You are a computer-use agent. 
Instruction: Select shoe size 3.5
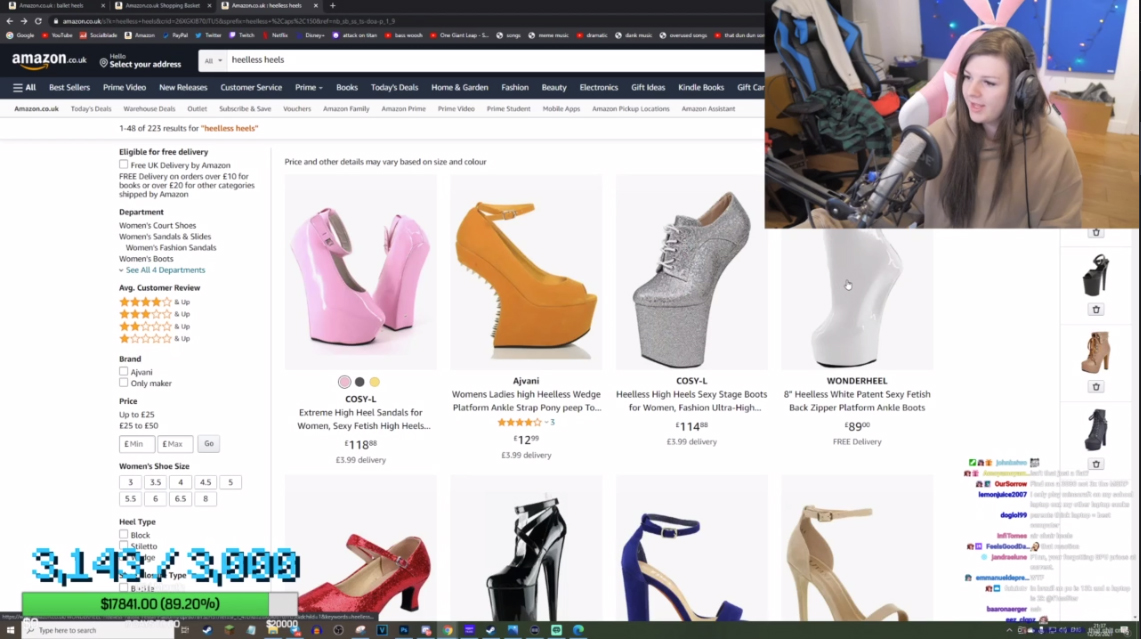coord(155,483)
